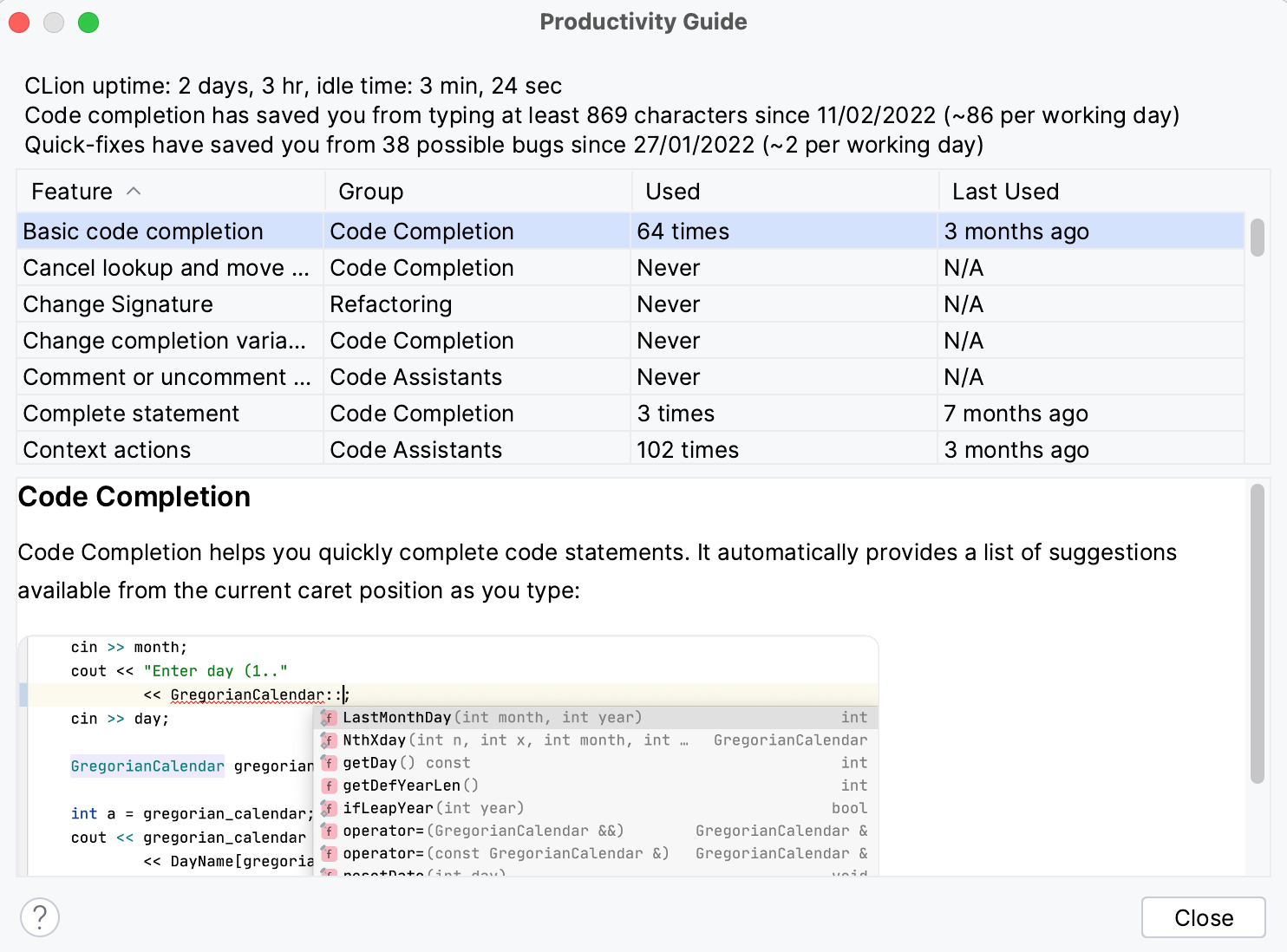Image resolution: width=1287 pixels, height=952 pixels.
Task: Click the function icon next to NthXday
Action: (x=329, y=740)
